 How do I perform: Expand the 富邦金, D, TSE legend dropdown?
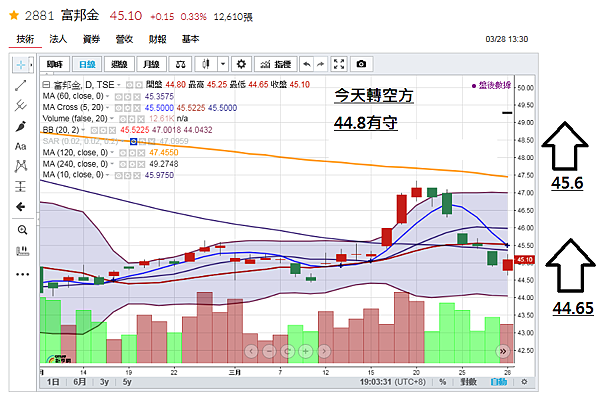tap(119, 85)
